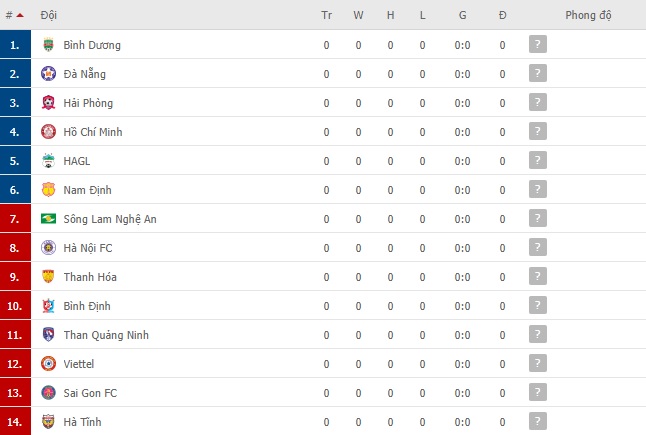Viewport: 646px width, 435px height.
Task: Click the Tr matches played column header
Action: pos(326,15)
